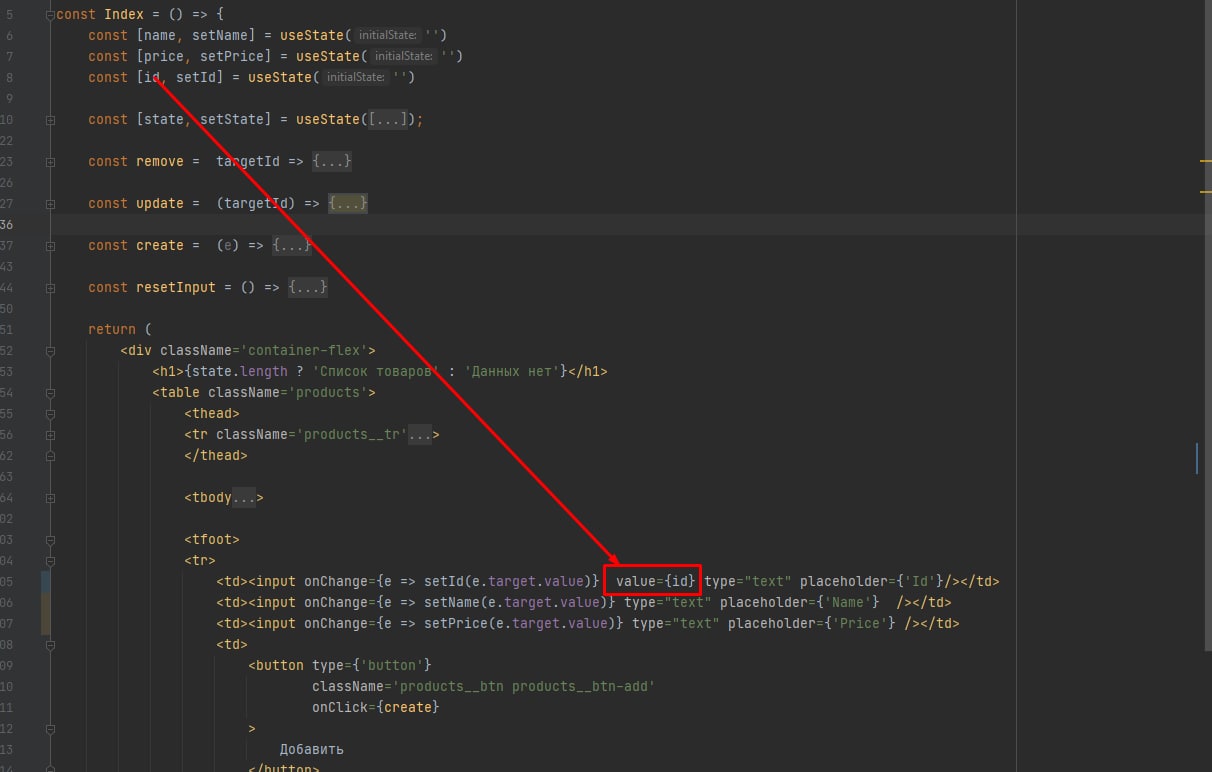Screen dimensions: 1212x772
Task: Click the setState identifier
Action: pos(232,119)
